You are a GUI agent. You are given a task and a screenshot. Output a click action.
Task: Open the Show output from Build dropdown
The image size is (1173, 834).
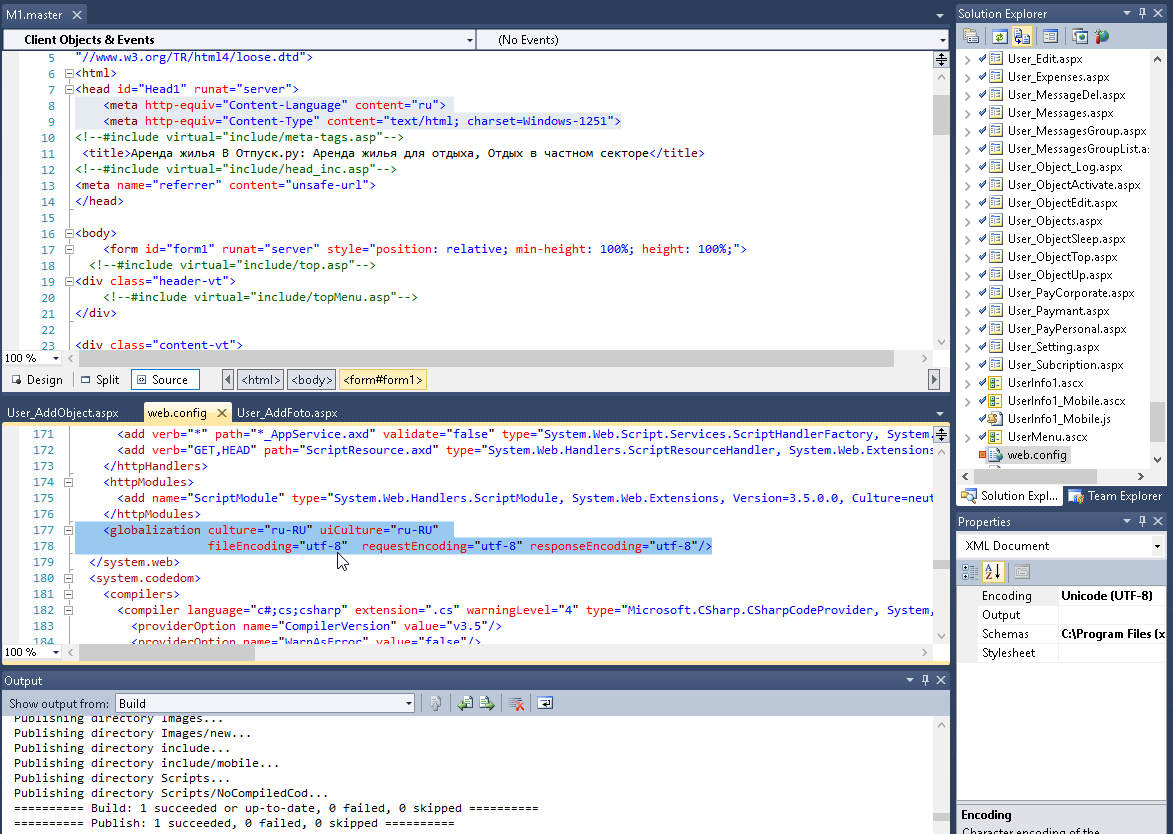point(265,703)
